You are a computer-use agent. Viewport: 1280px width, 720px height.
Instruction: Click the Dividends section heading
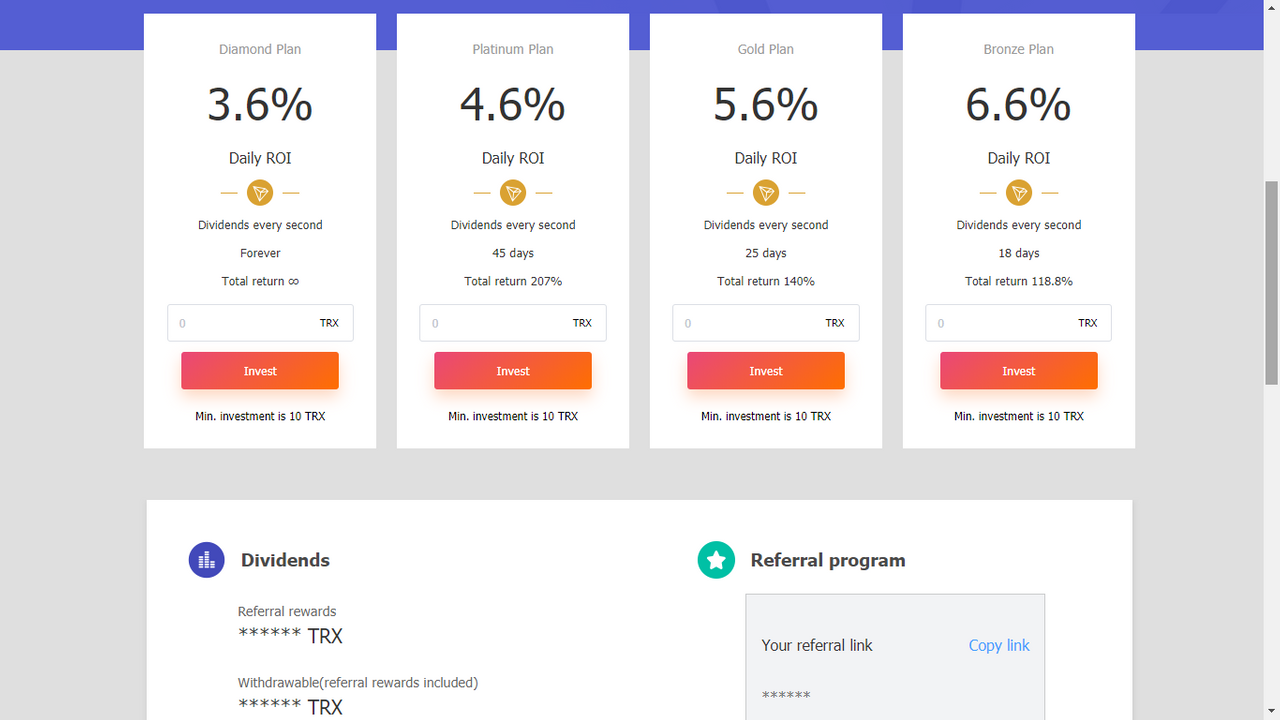(x=285, y=560)
